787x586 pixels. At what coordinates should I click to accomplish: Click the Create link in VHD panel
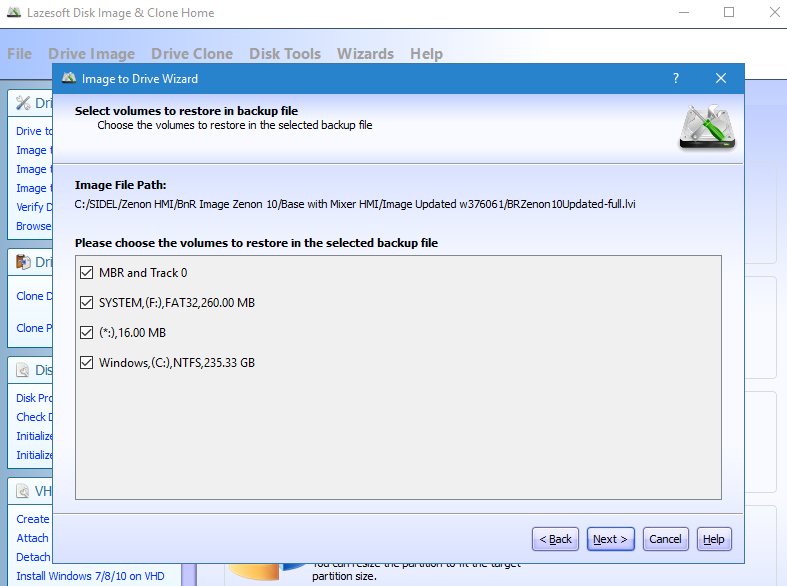[33, 519]
